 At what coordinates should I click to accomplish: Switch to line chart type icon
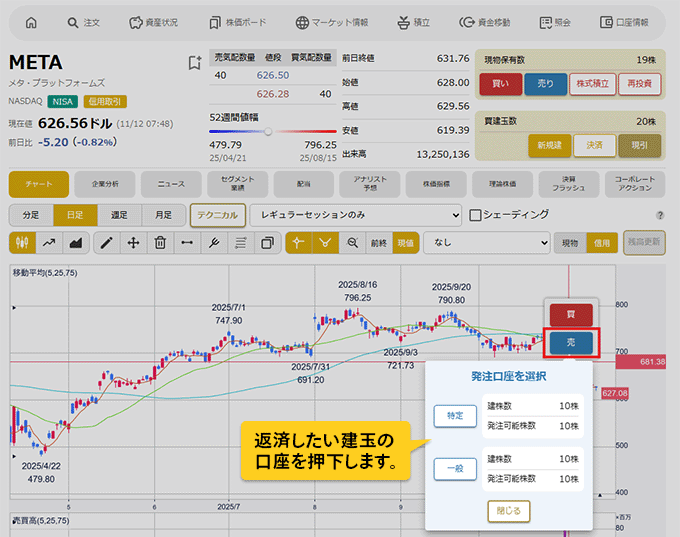48,242
